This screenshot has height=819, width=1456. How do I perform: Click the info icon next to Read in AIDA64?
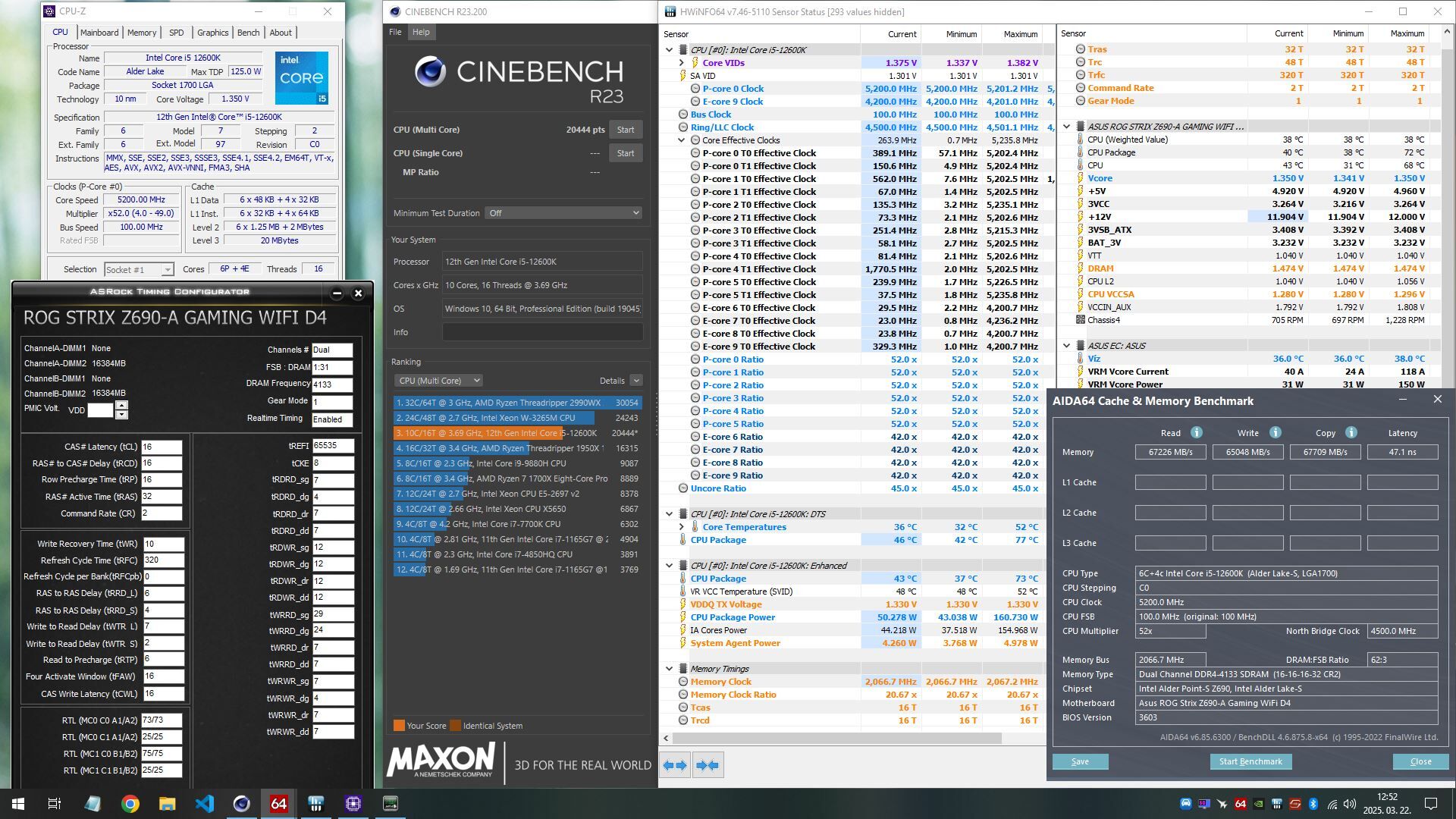click(x=1197, y=432)
